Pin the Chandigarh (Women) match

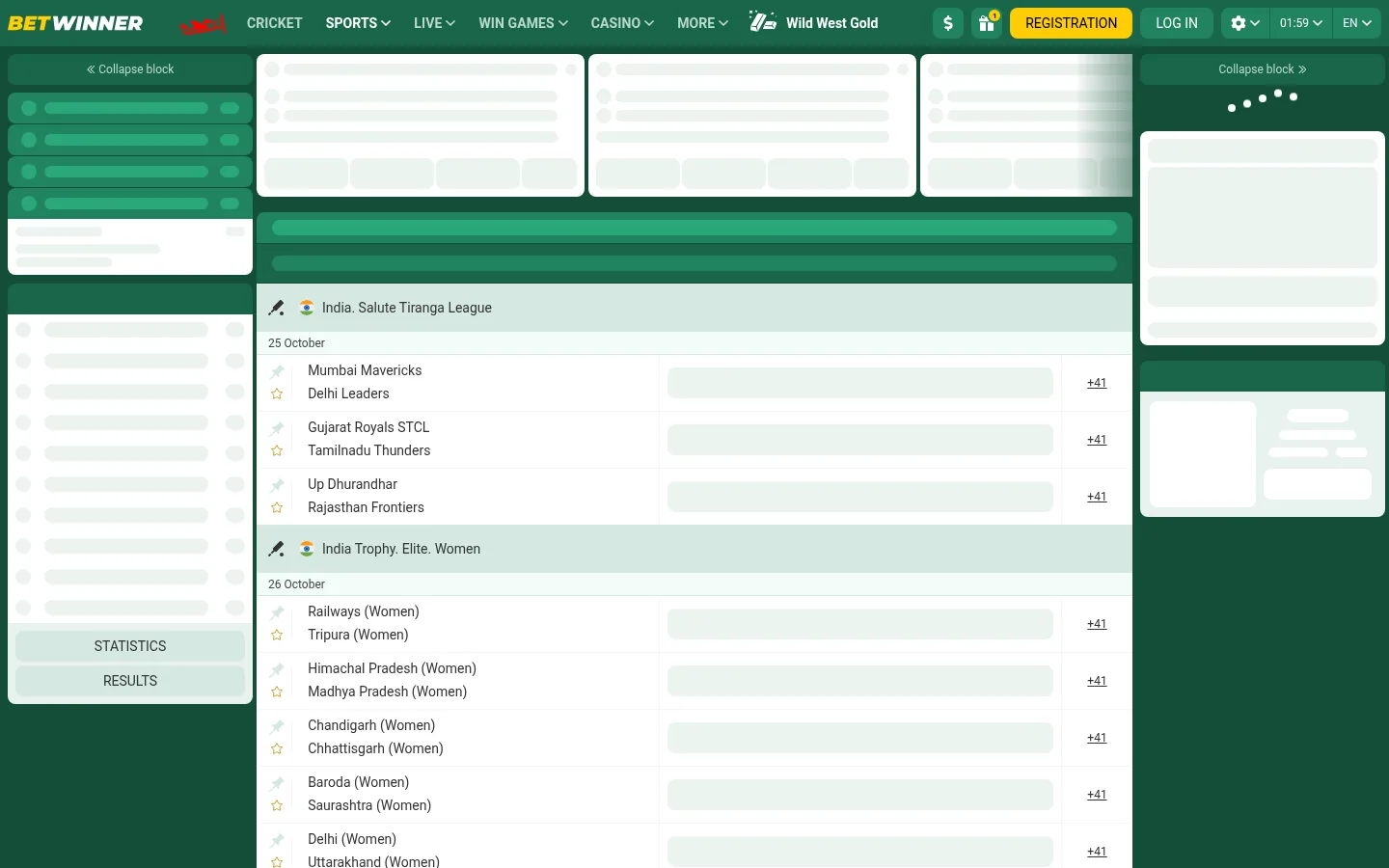[x=277, y=726]
